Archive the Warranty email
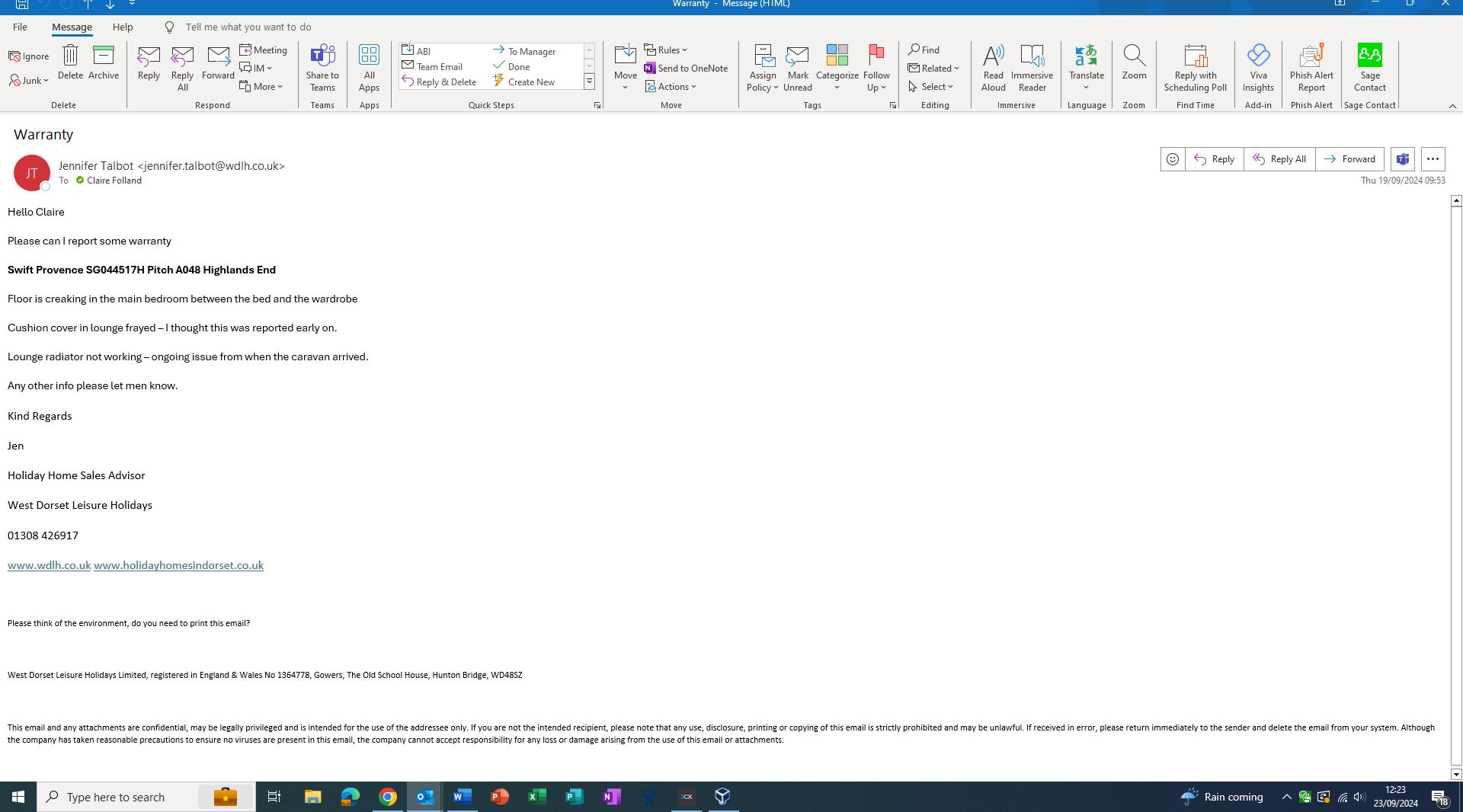The width and height of the screenshot is (1463, 812). click(104, 62)
